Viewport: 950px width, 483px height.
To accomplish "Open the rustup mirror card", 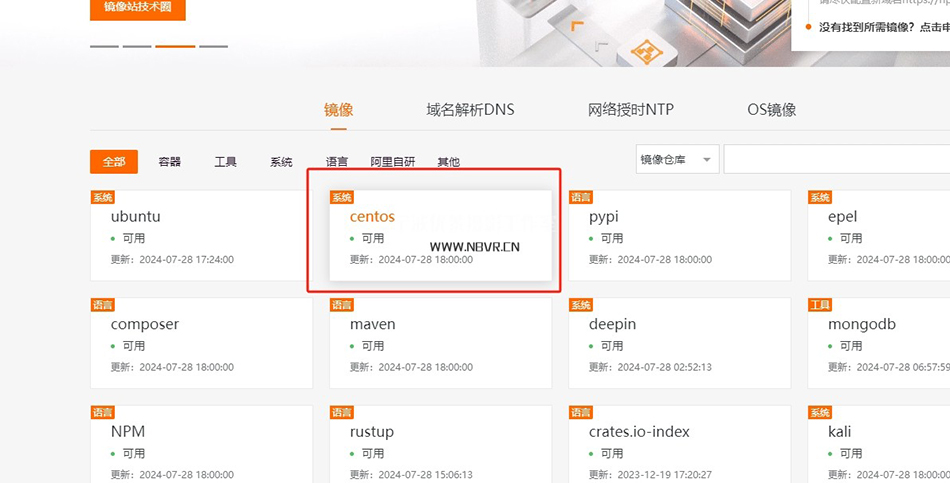I will pyautogui.click(x=440, y=444).
